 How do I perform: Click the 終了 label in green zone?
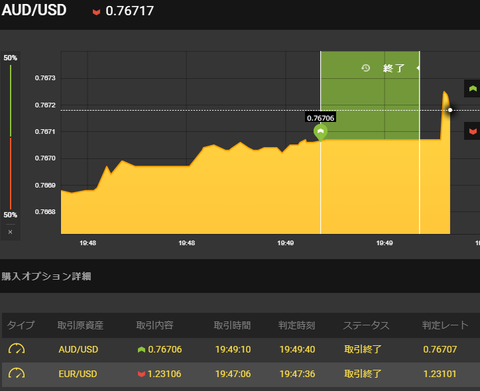[394, 68]
